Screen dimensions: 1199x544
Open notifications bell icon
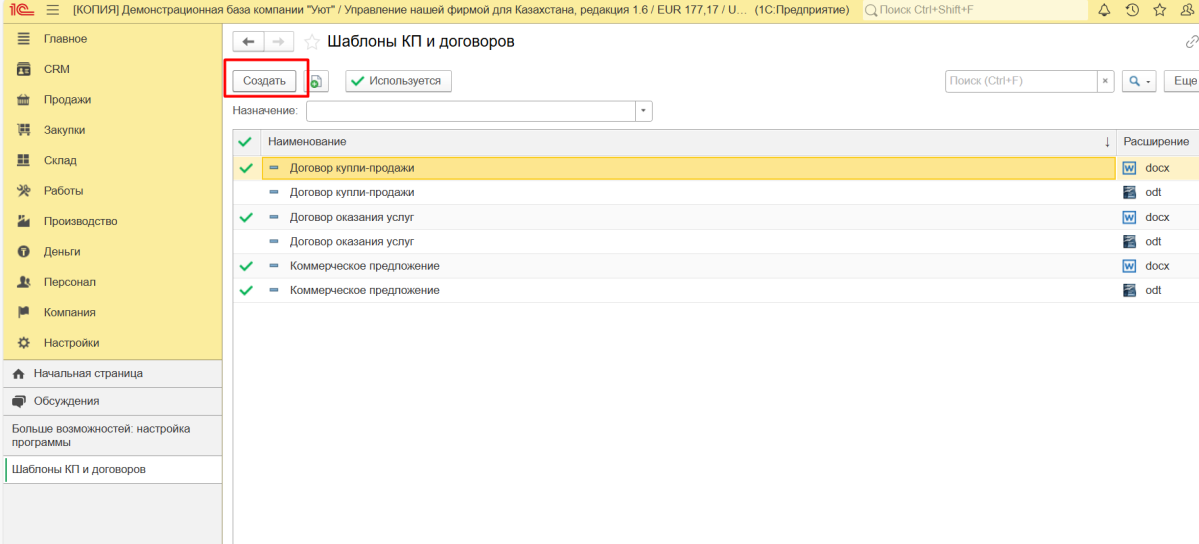1104,10
